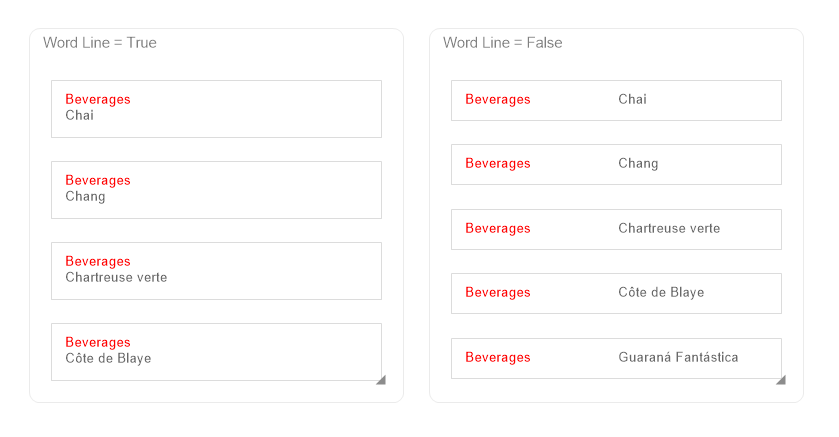Click red Beverages label beside Chang in right panel
The image size is (839, 437).
click(x=498, y=164)
